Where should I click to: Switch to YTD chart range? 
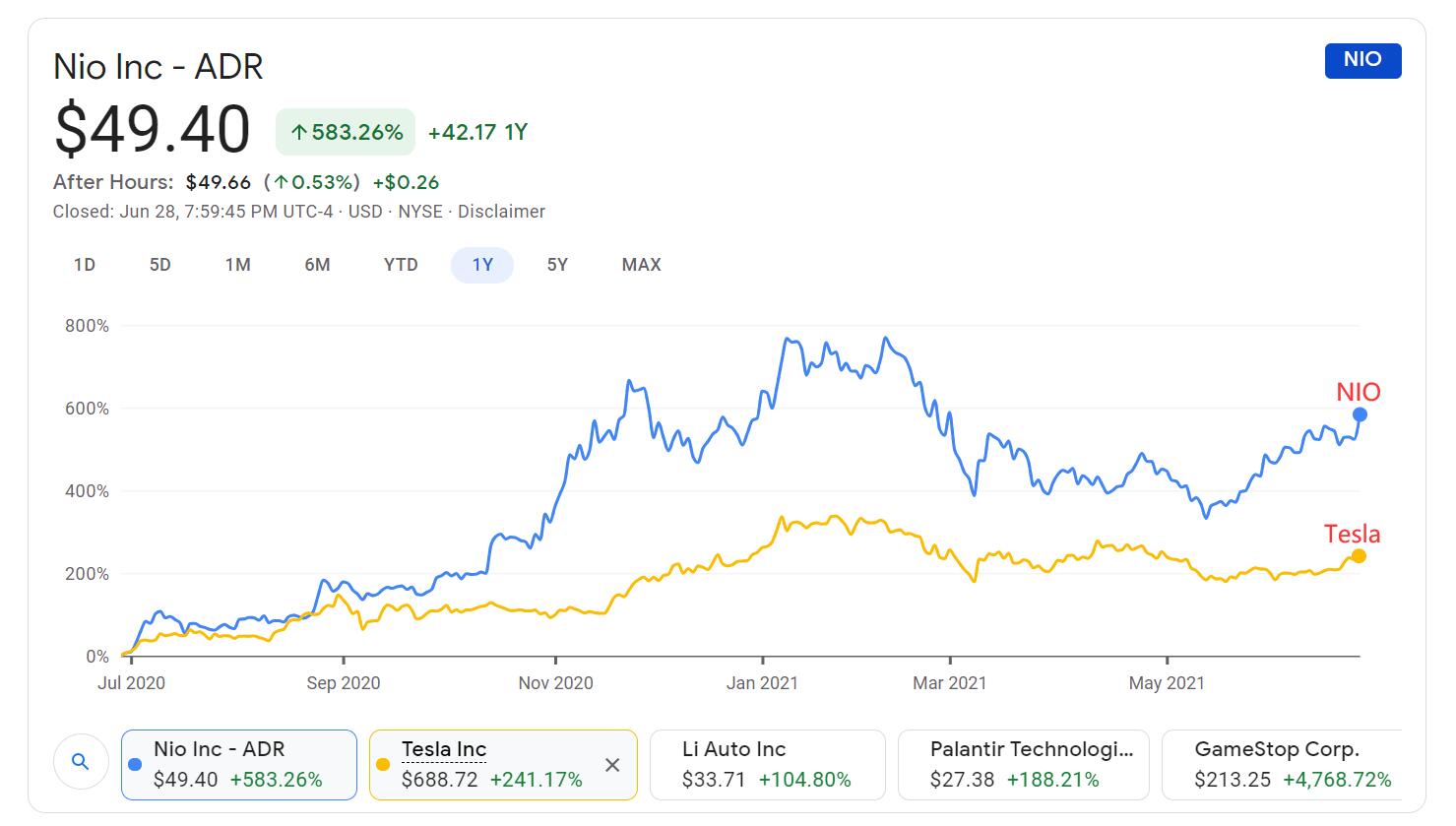(x=401, y=265)
